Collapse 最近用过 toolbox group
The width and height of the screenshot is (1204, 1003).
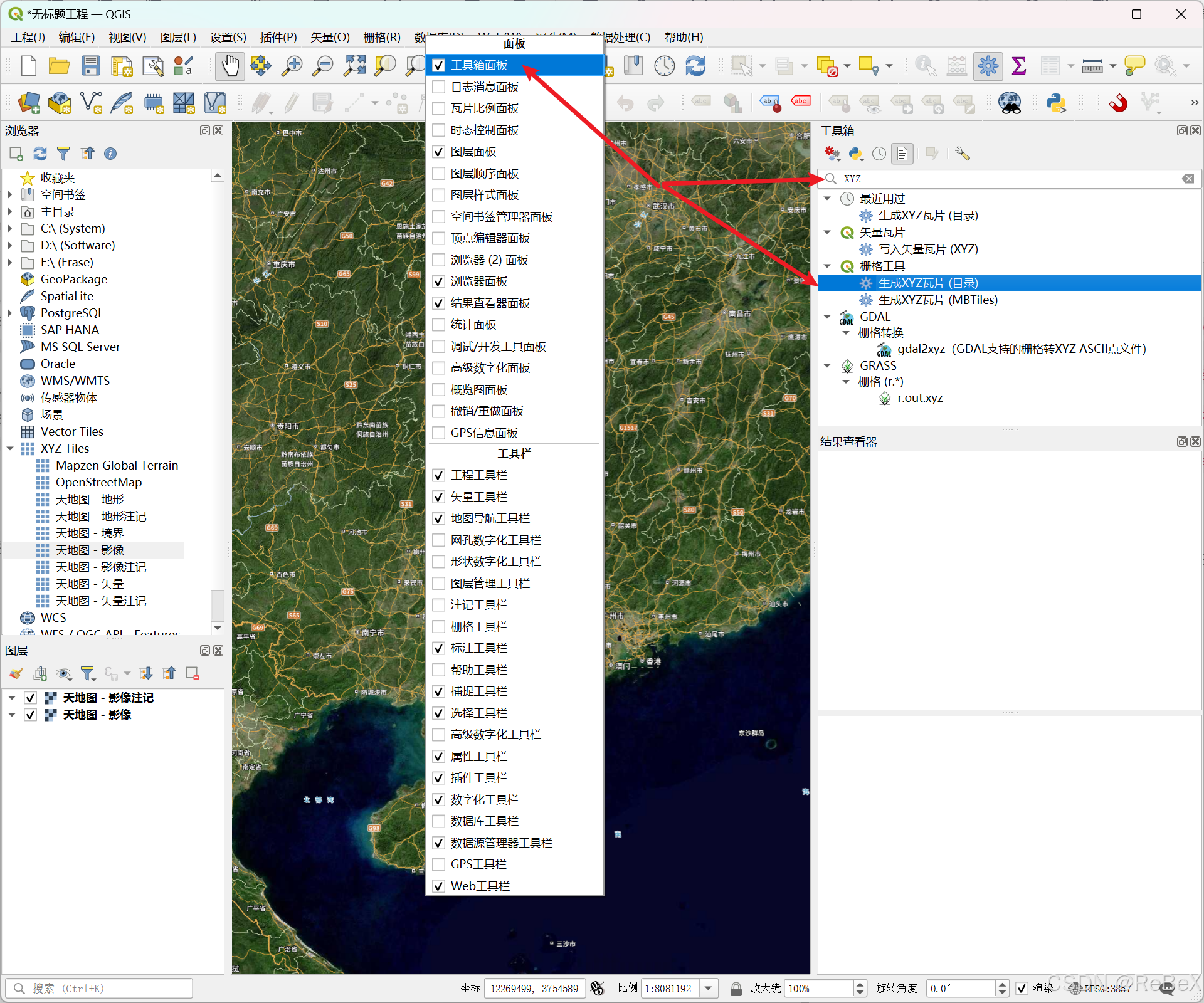[827, 198]
